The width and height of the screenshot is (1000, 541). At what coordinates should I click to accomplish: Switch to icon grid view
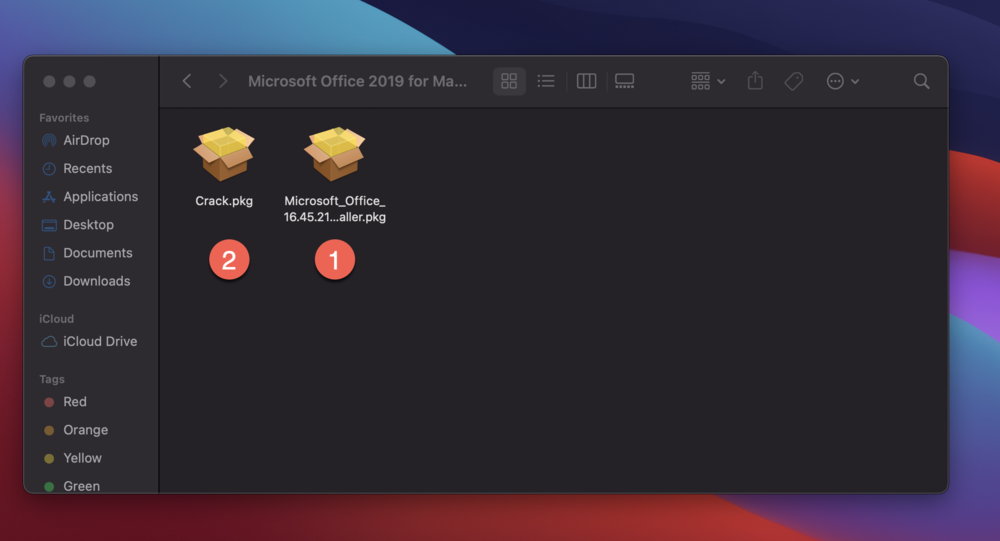(509, 81)
